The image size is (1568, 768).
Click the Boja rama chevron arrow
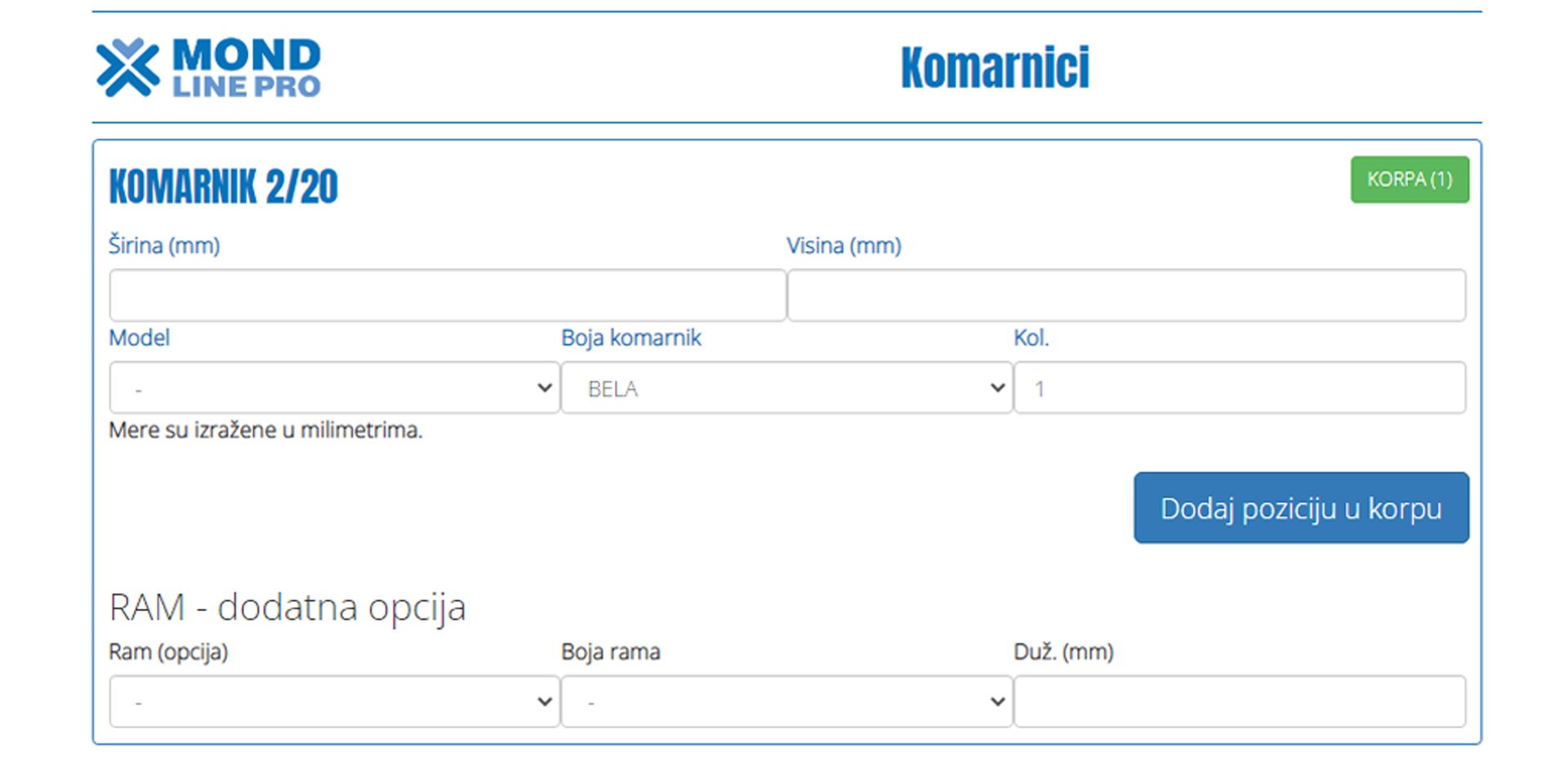[997, 702]
